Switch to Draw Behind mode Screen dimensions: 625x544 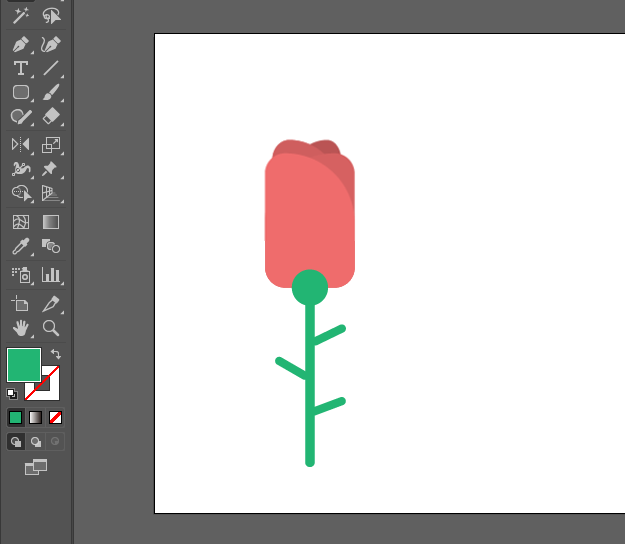tap(36, 441)
